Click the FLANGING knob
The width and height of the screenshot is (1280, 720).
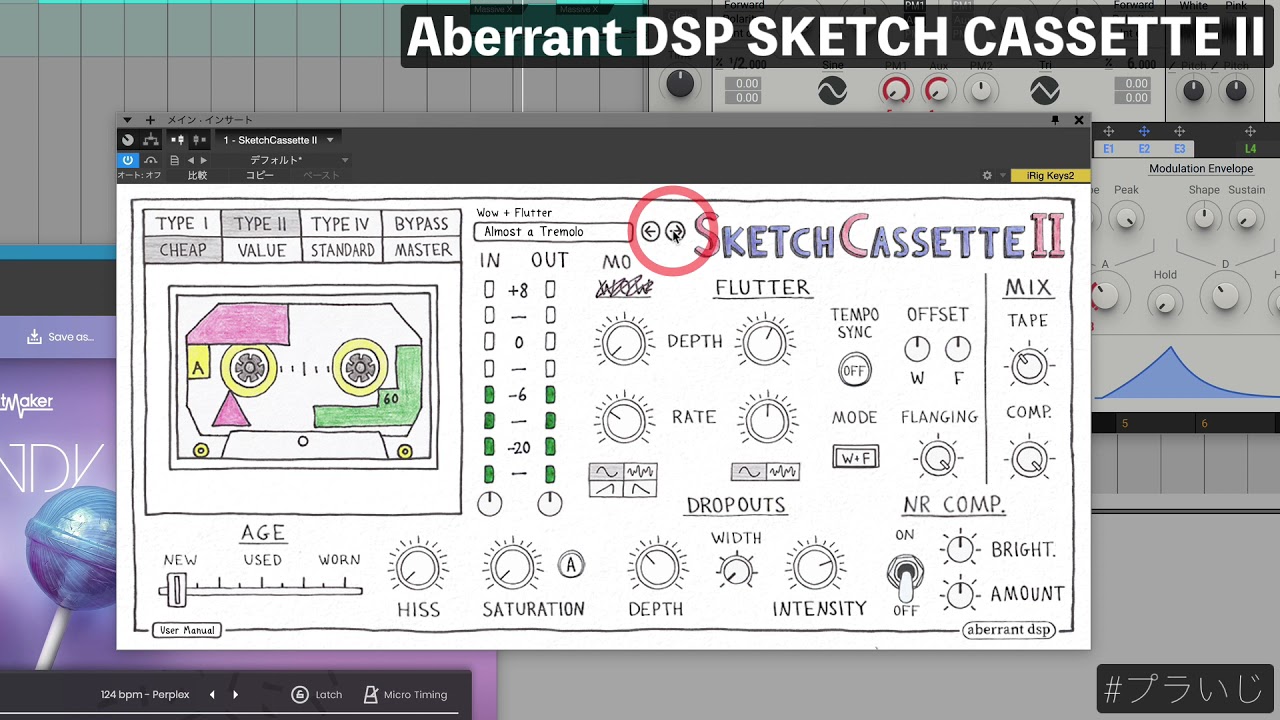(937, 459)
